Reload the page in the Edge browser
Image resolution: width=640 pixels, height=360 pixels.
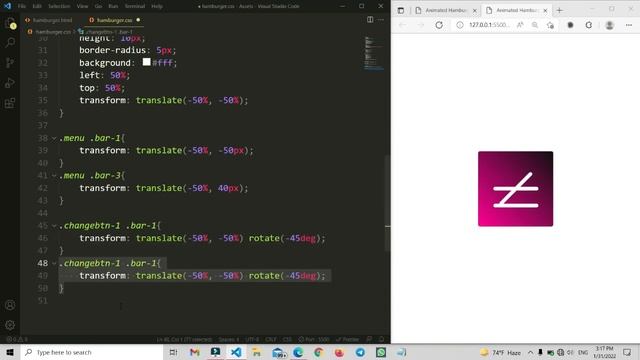pos(439,25)
